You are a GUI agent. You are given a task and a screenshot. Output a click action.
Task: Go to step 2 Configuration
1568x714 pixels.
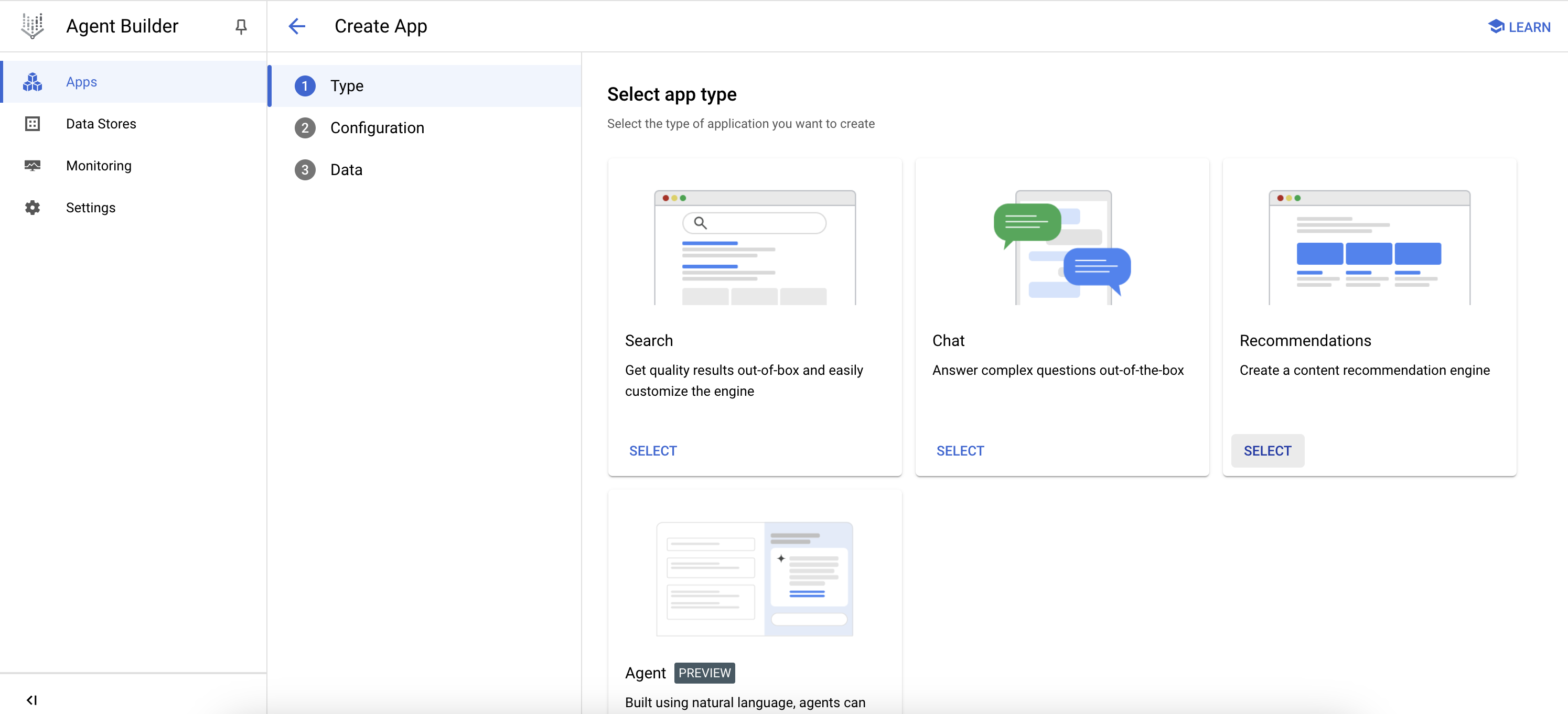pos(377,128)
